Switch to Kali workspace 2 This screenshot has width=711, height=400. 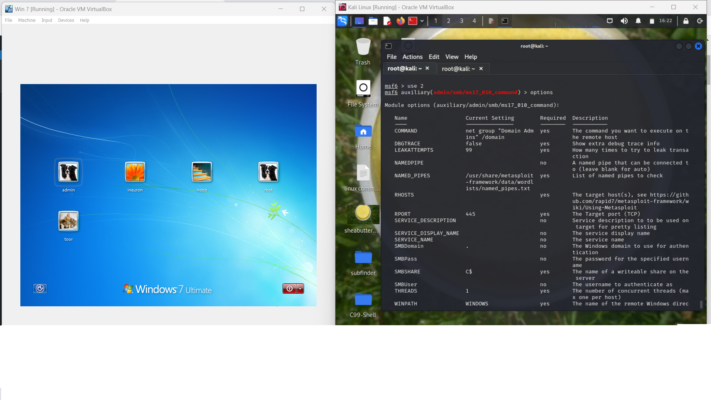click(448, 21)
